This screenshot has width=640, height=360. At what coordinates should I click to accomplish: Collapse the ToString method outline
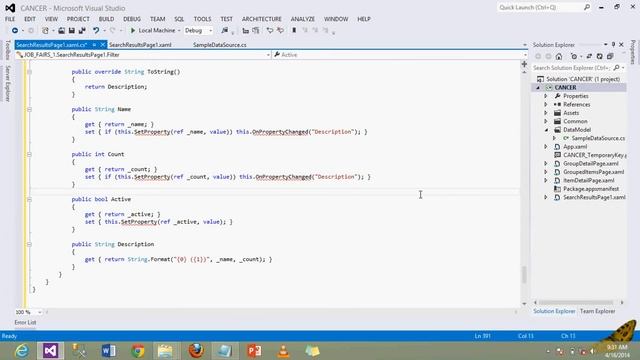(x=29, y=72)
